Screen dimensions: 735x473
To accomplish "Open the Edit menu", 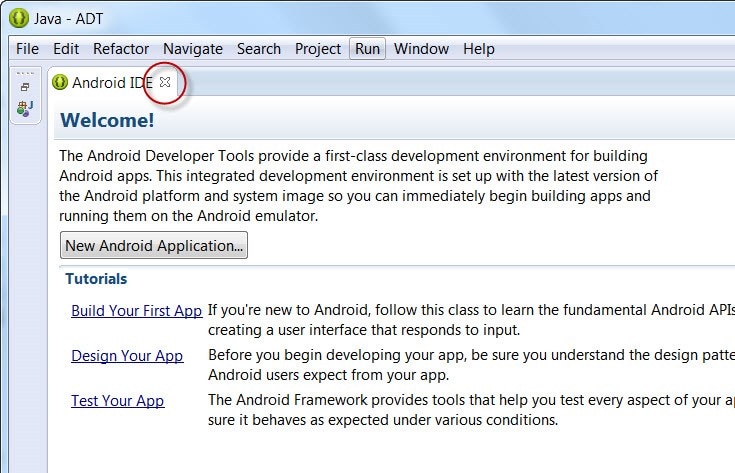I will (x=66, y=49).
